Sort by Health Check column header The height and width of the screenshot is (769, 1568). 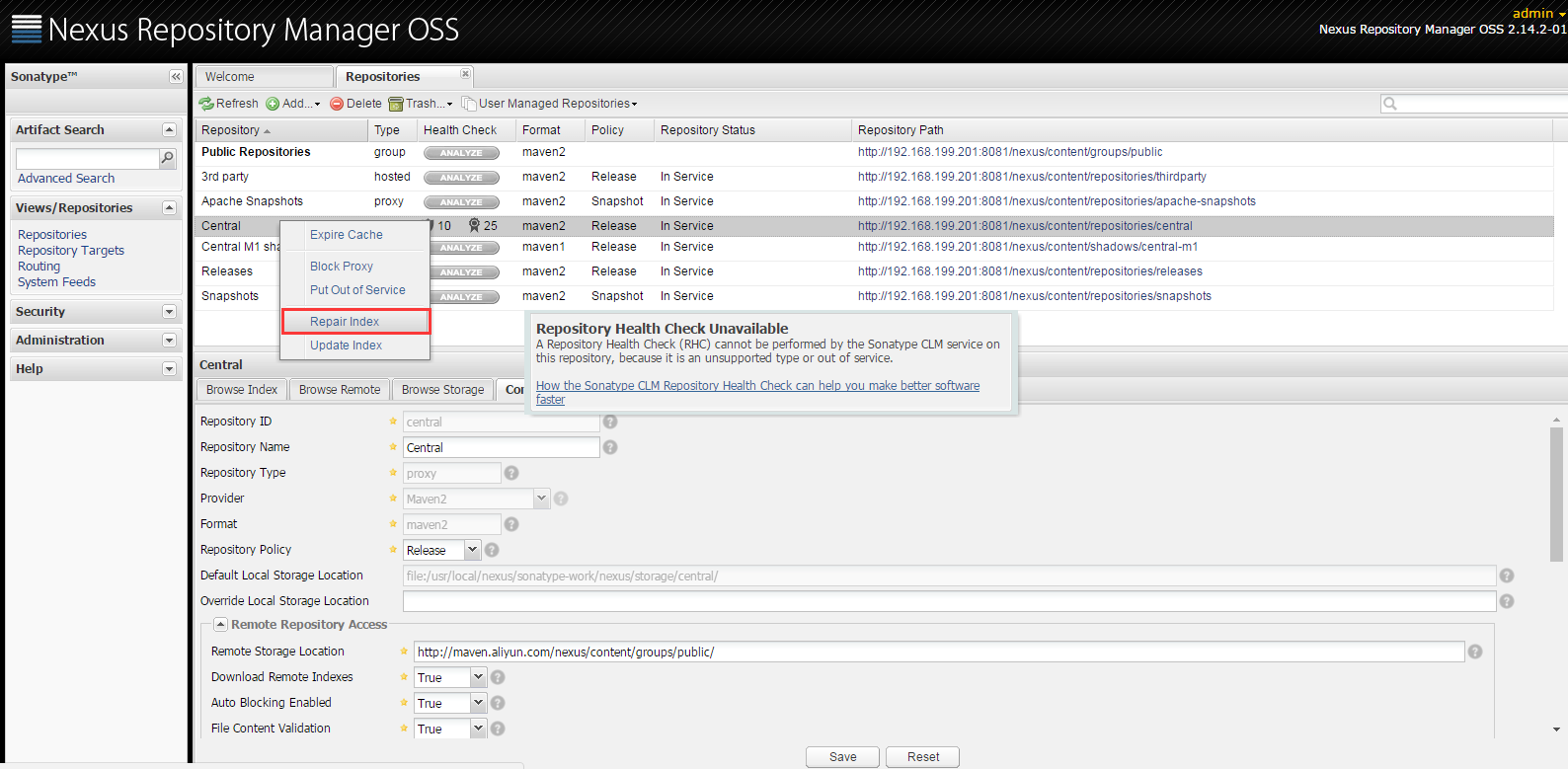coord(466,130)
